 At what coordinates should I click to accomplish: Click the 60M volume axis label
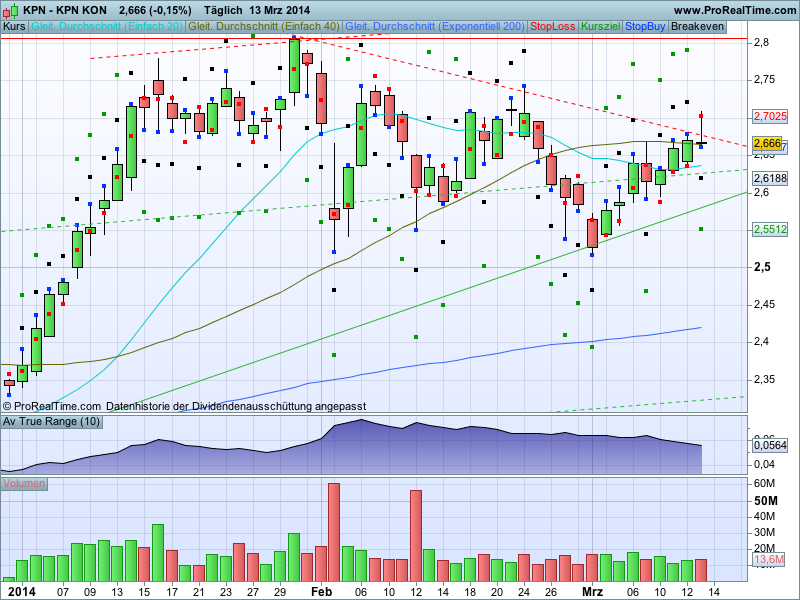tap(764, 484)
